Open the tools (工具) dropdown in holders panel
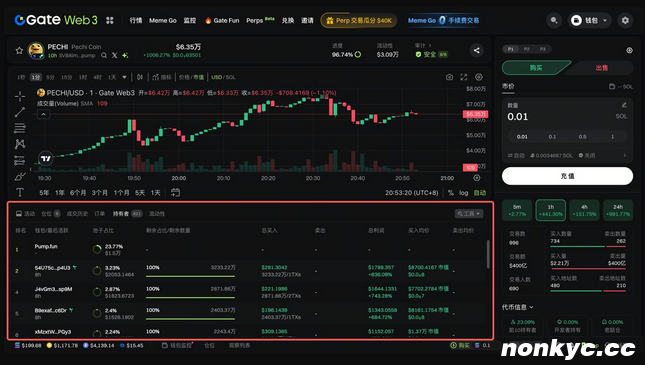645x365 pixels. [x=469, y=214]
